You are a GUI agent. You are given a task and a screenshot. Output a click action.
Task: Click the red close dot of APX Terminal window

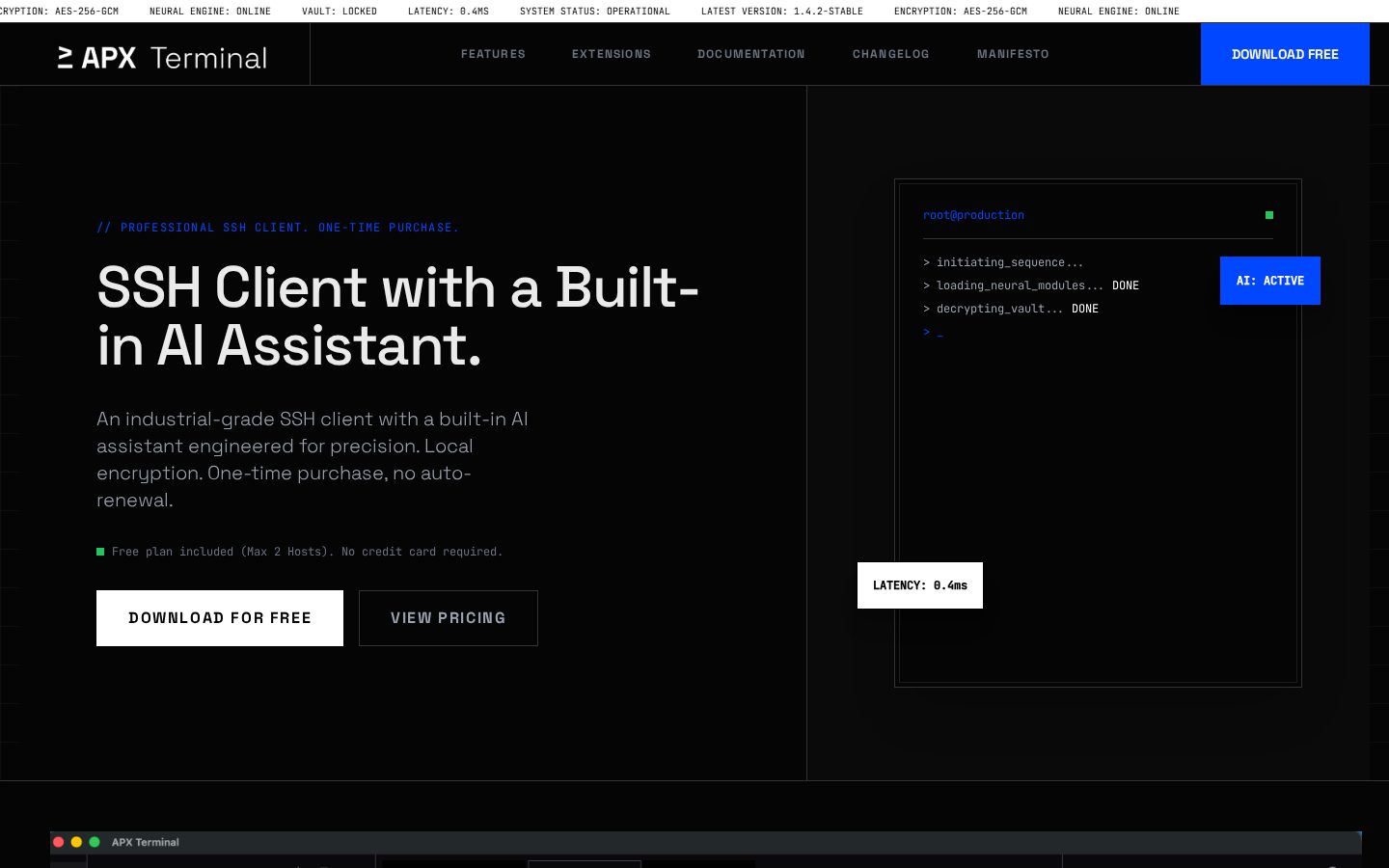click(x=58, y=842)
